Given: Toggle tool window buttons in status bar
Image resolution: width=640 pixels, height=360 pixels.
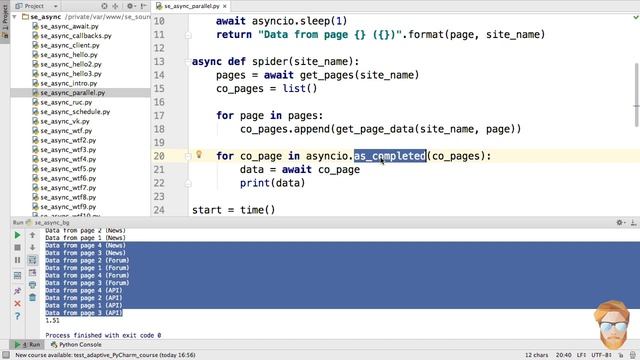Looking at the screenshot, I should (6, 355).
